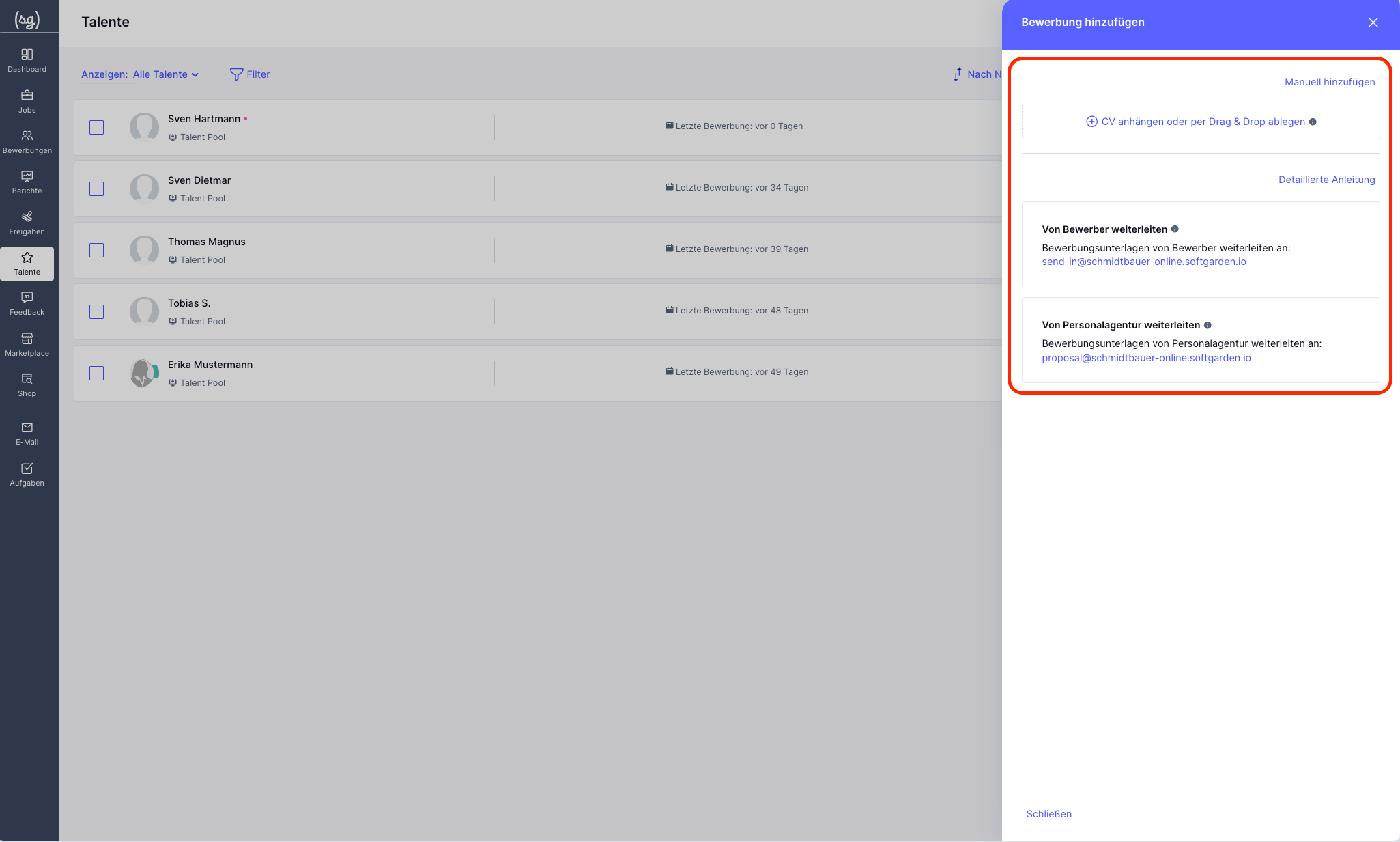The image size is (1400, 842).
Task: Click info icon next to Von Personalagentur weiterleiten
Action: [x=1208, y=325]
